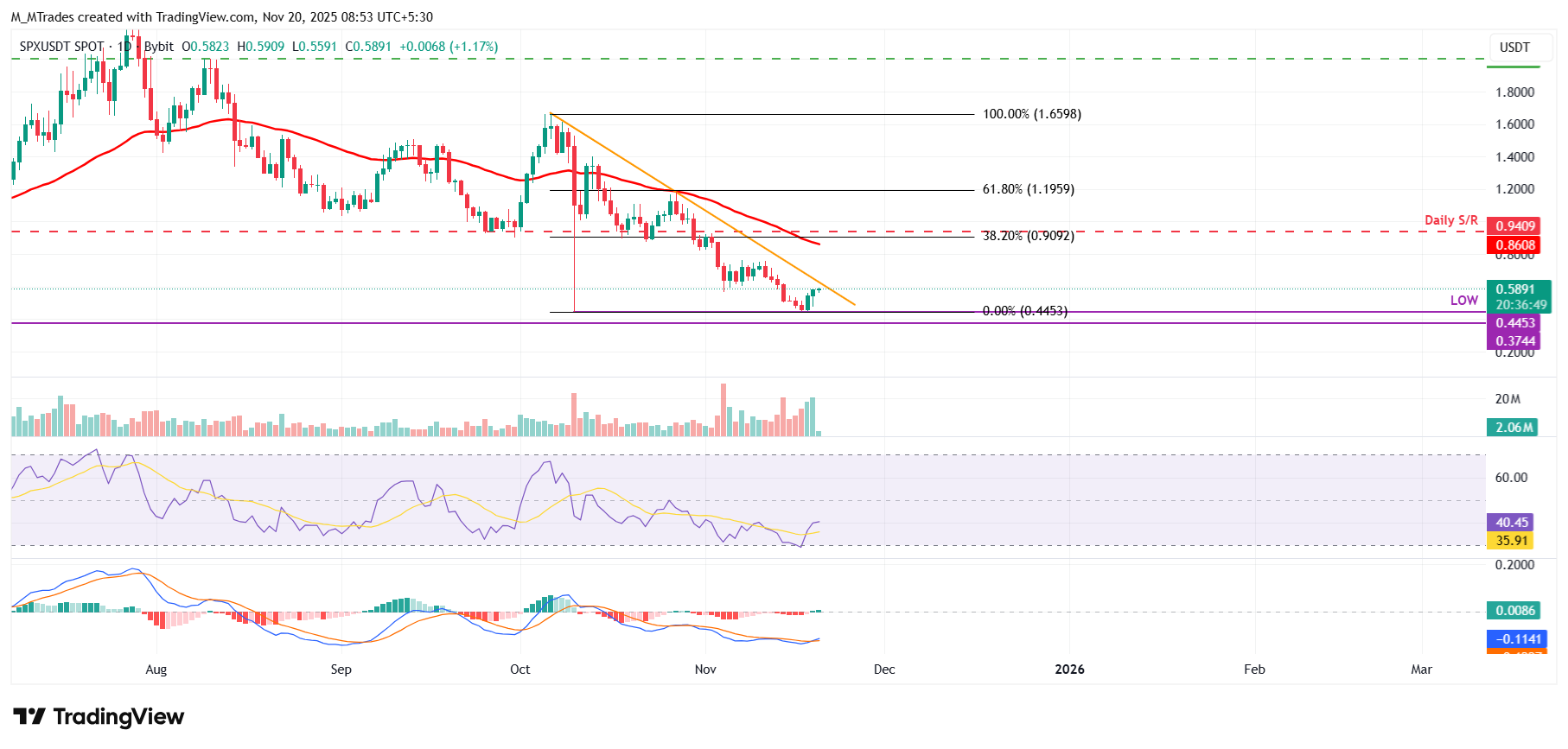Screen dimensions: 1568x749
Task: Open the USDT currency selector
Action: (x=1514, y=48)
